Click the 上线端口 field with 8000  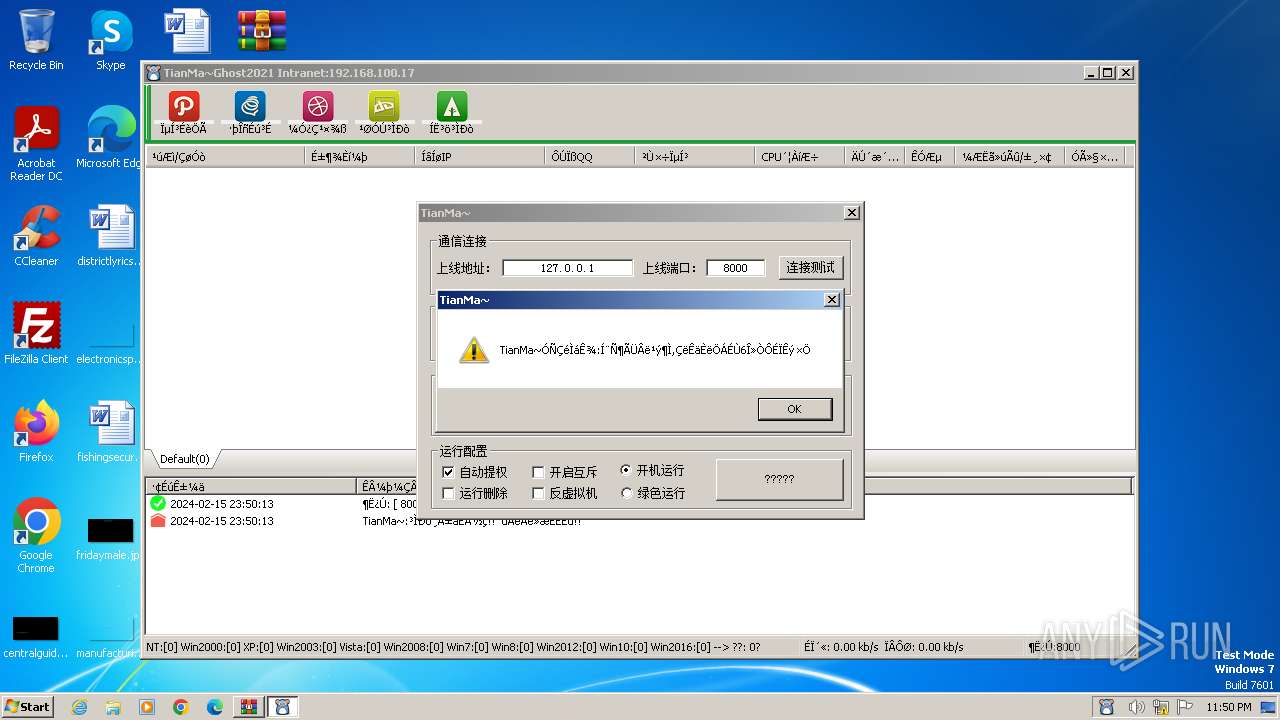(x=735, y=268)
